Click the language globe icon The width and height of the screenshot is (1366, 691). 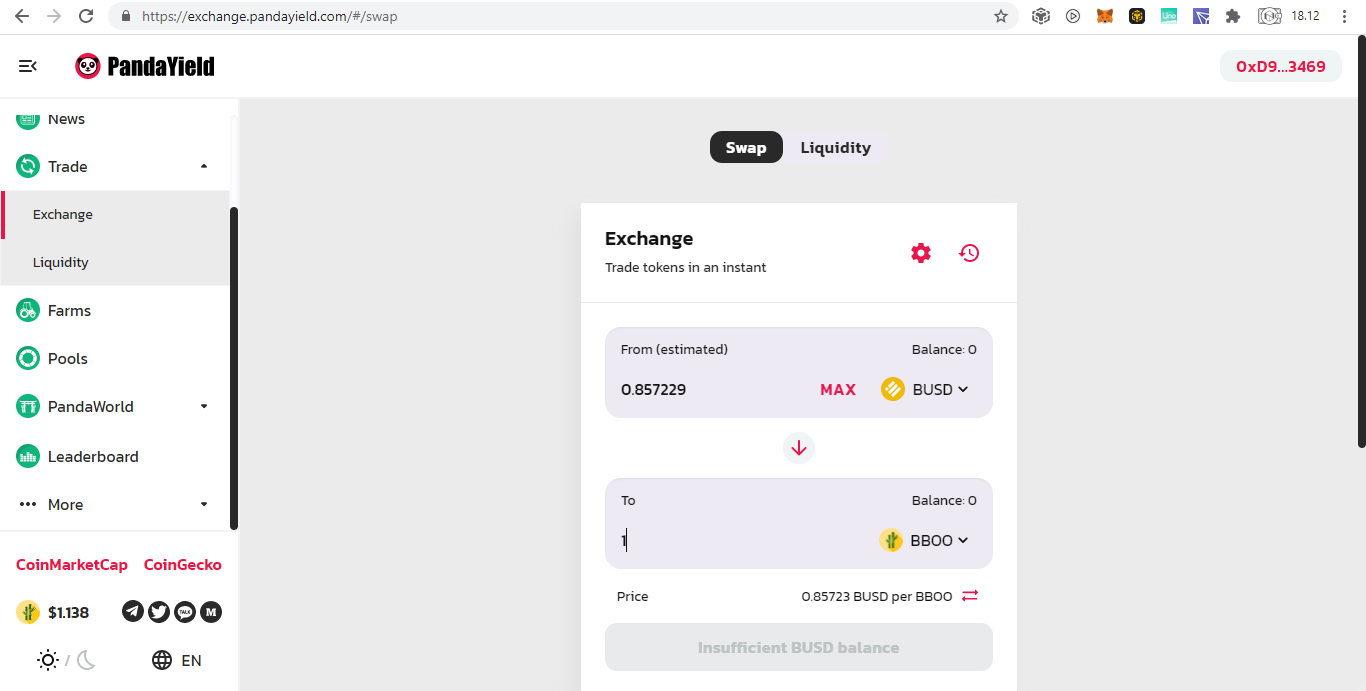(162, 660)
